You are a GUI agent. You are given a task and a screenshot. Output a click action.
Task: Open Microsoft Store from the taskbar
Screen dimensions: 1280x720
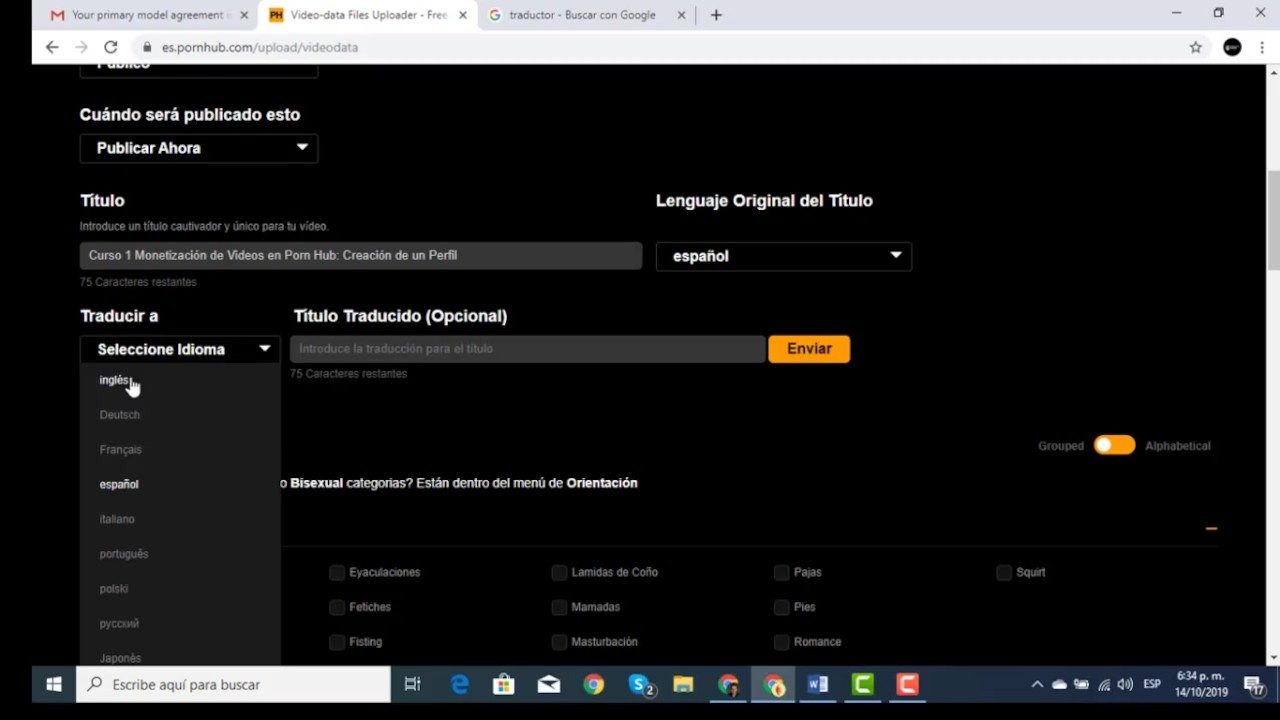[504, 685]
